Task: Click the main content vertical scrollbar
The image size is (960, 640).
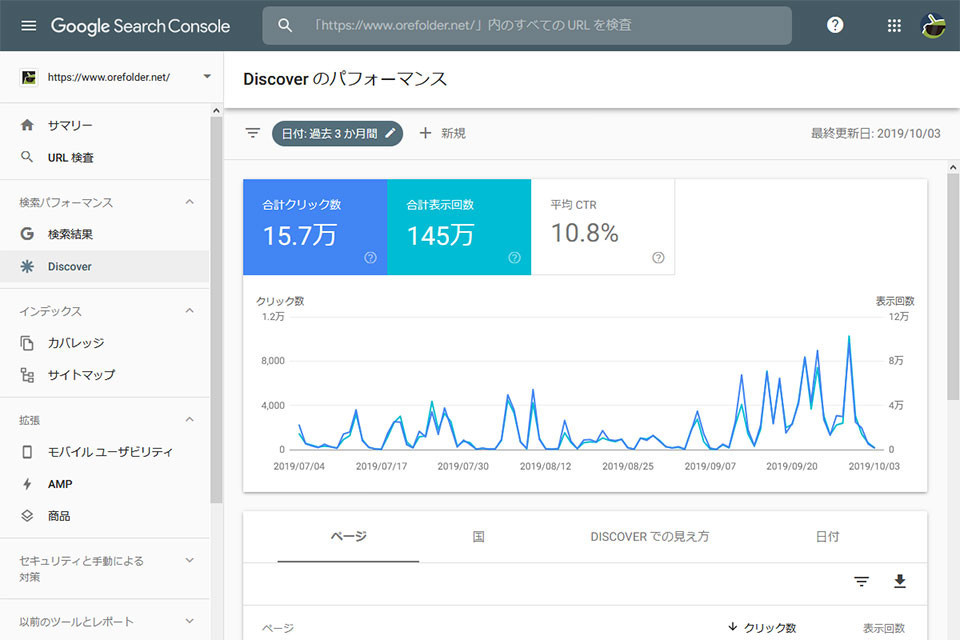Action: click(953, 287)
